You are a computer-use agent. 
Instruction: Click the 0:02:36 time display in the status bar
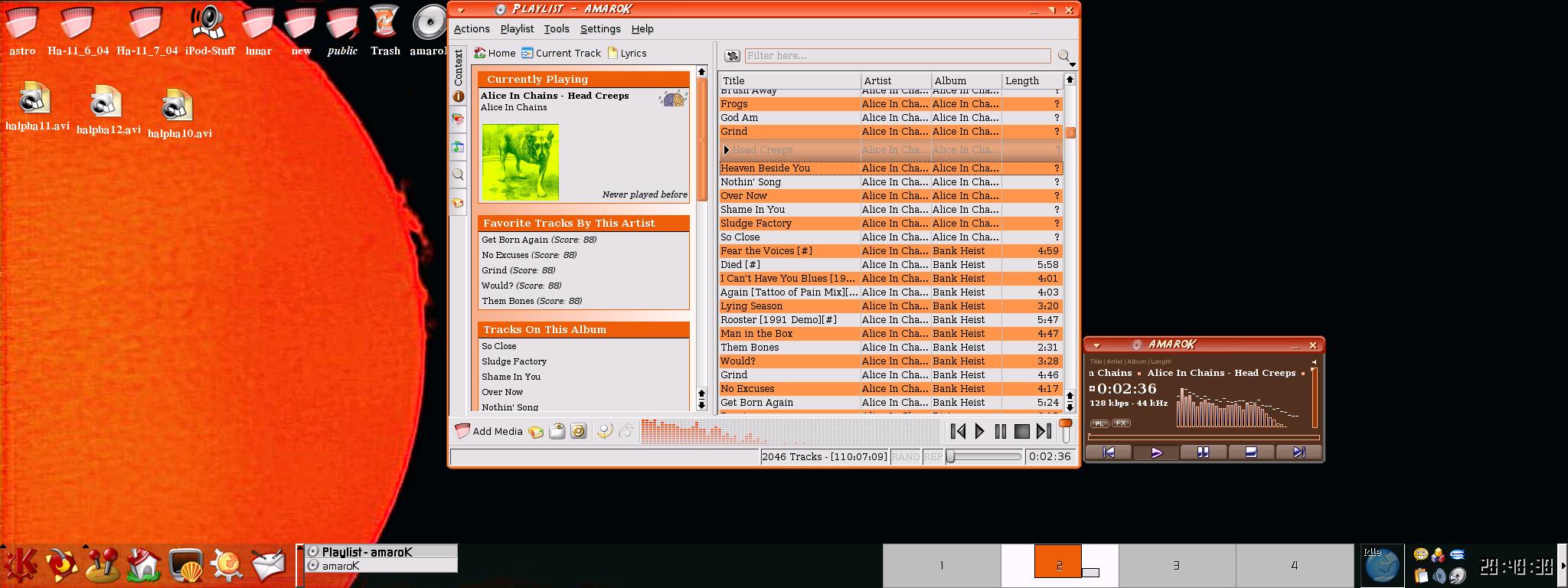pyautogui.click(x=1050, y=456)
